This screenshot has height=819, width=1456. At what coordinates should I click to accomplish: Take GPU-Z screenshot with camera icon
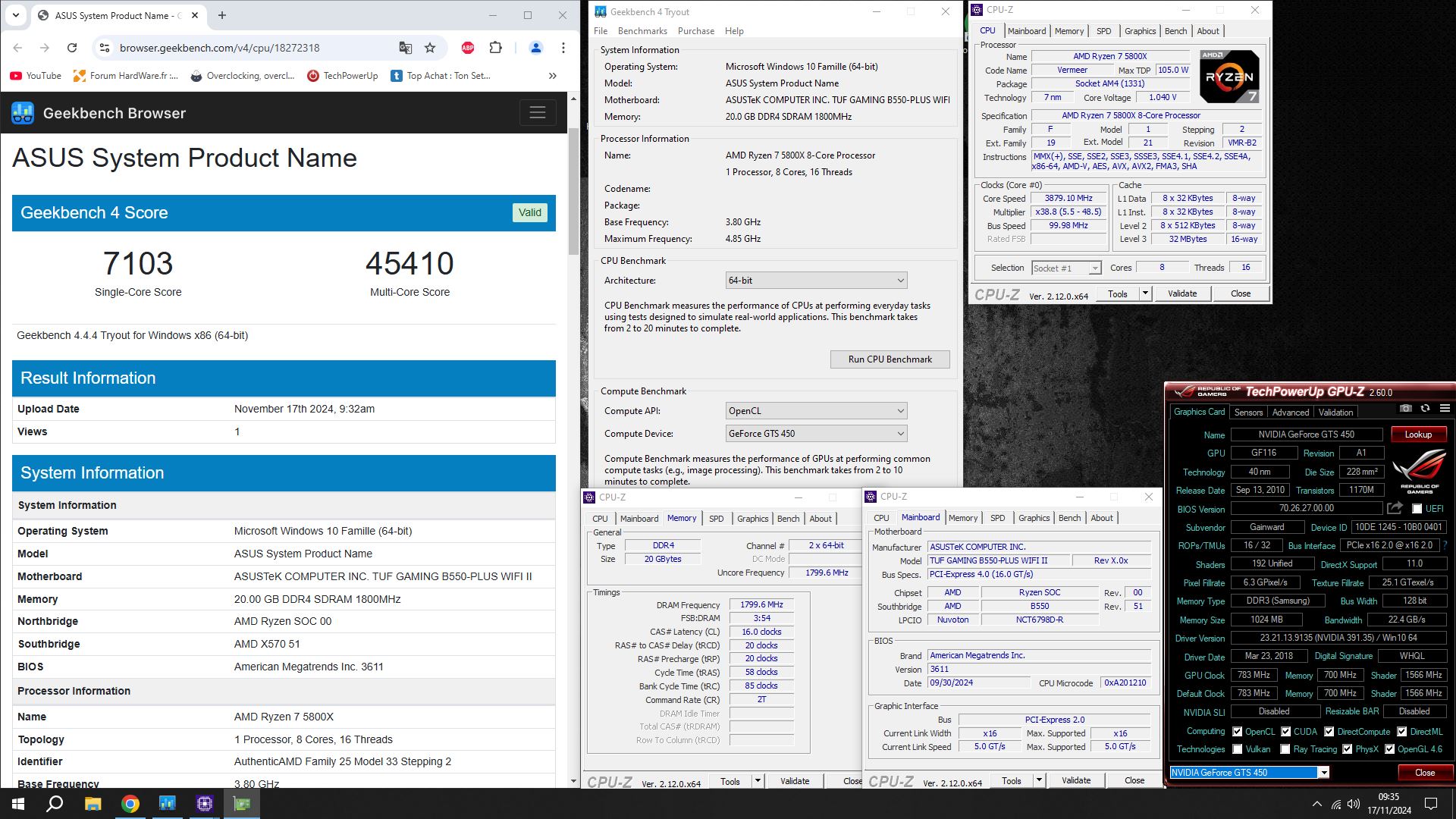click(x=1405, y=408)
